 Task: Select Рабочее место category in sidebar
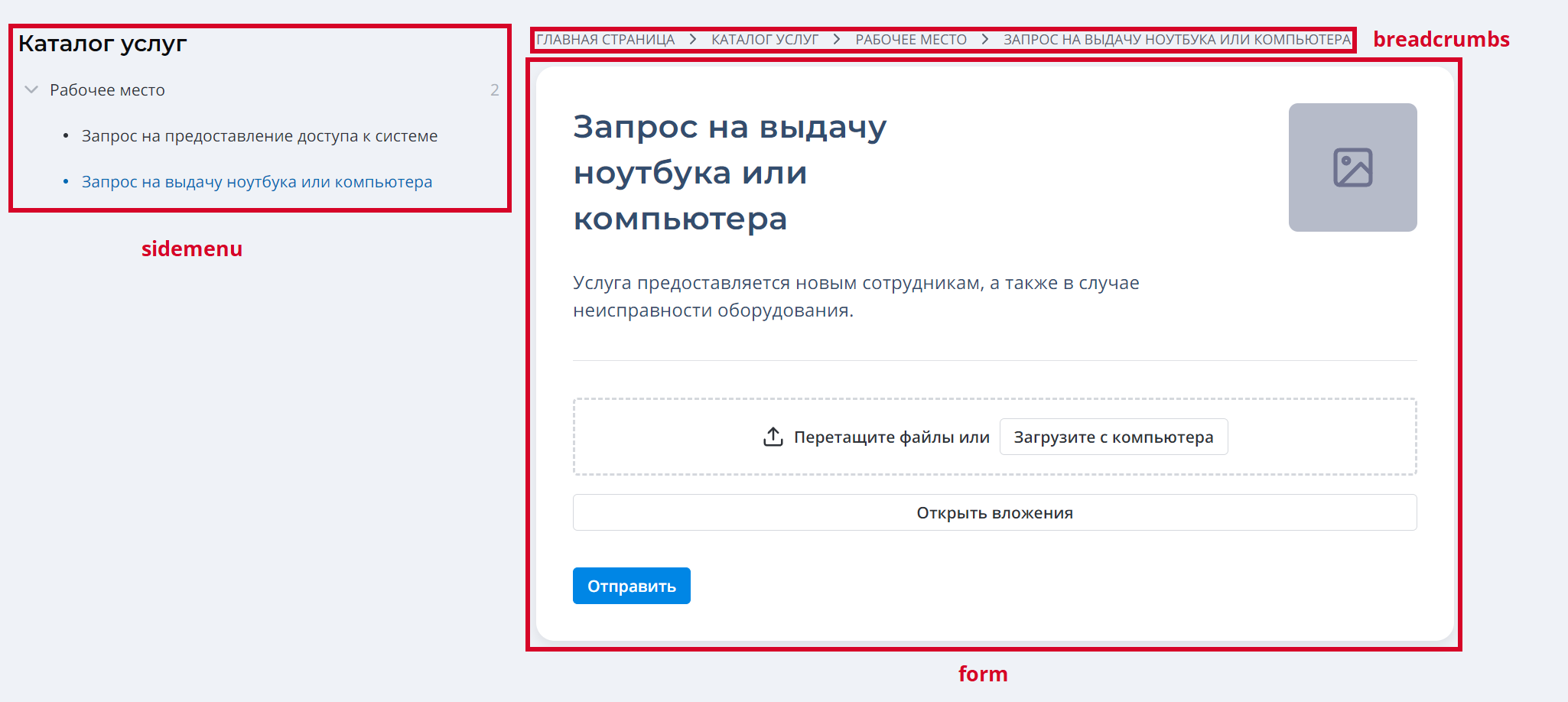click(107, 90)
